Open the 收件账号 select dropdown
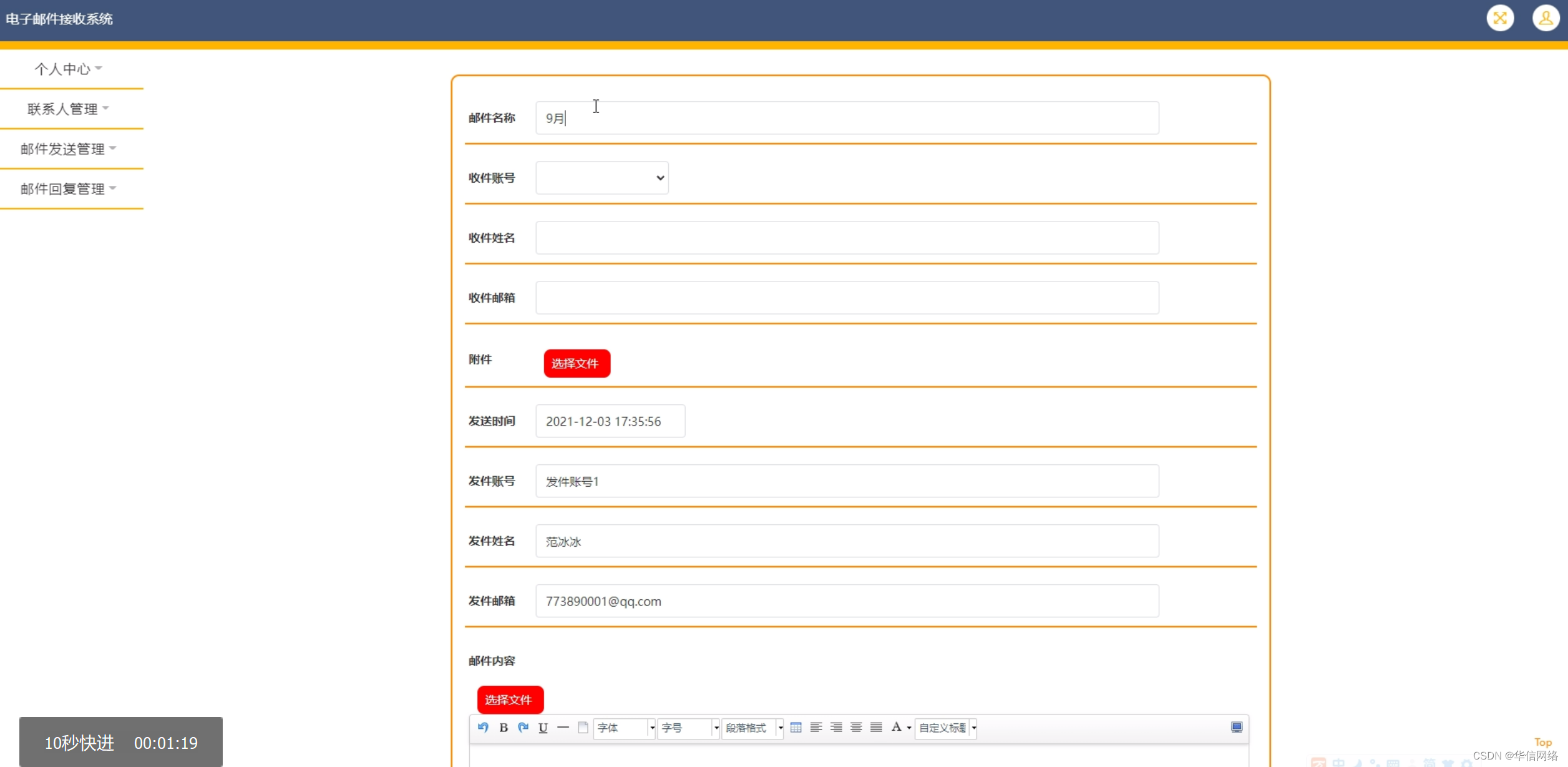The height and width of the screenshot is (767, 1568). [x=601, y=178]
